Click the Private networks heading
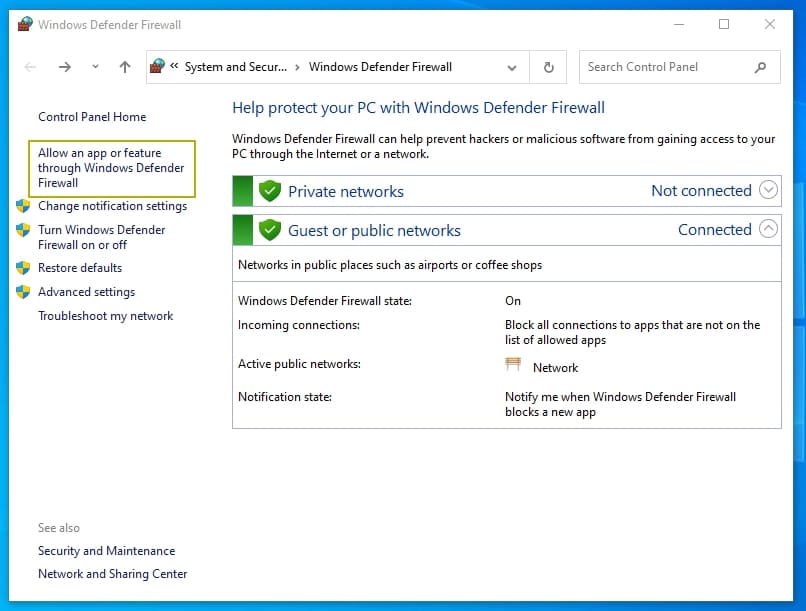This screenshot has height=611, width=806. click(x=346, y=191)
